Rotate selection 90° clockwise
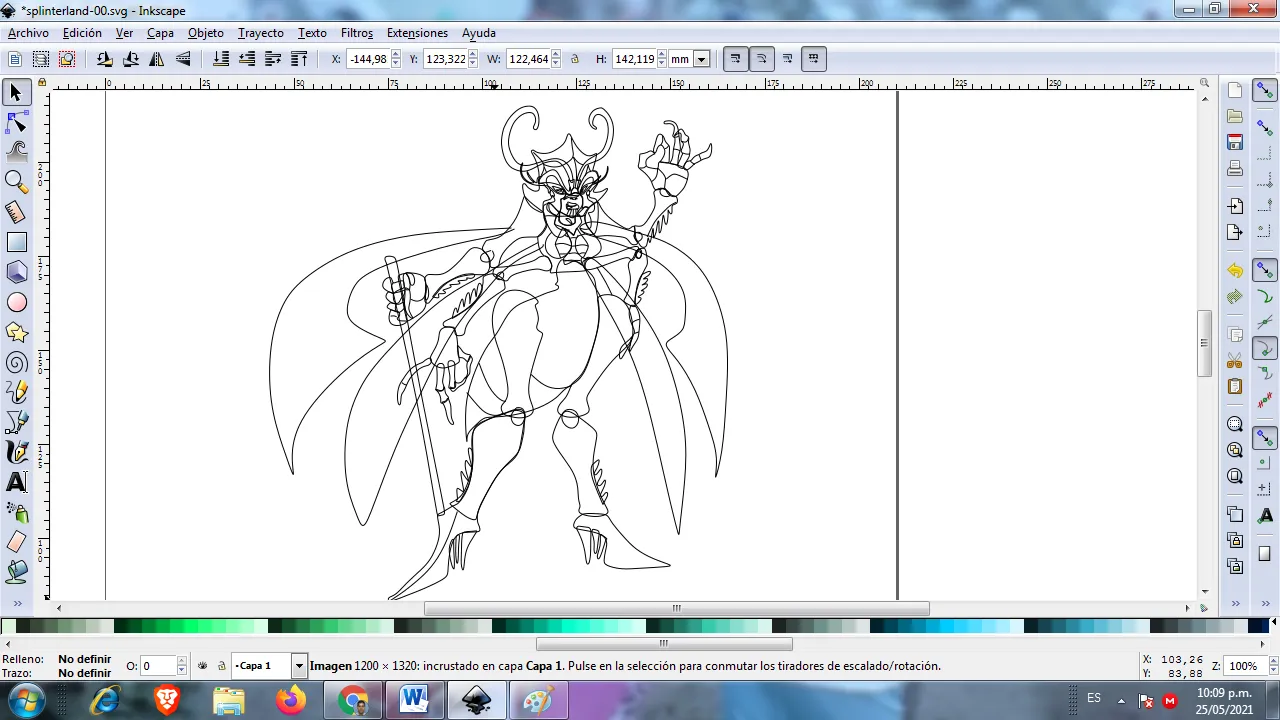The height and width of the screenshot is (720, 1280). [131, 59]
